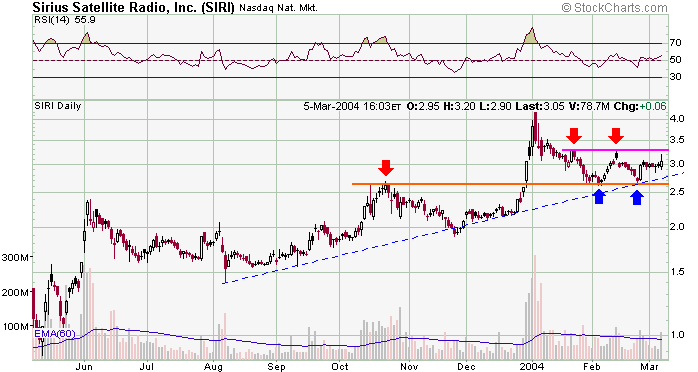Click the Nasdaq Nat. Mkt. label
Screen dimensions: 698x372
(x=278, y=8)
